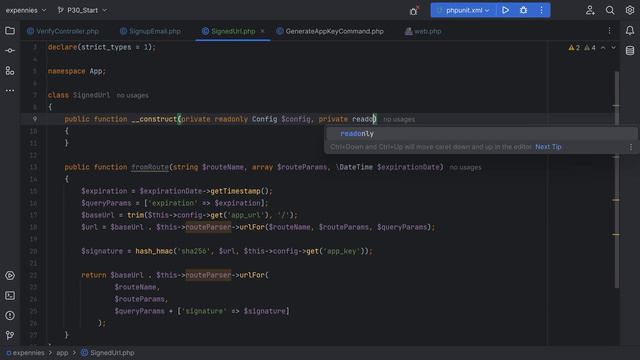Click the Next Tip link
The height and width of the screenshot is (360, 640).
tap(548, 147)
